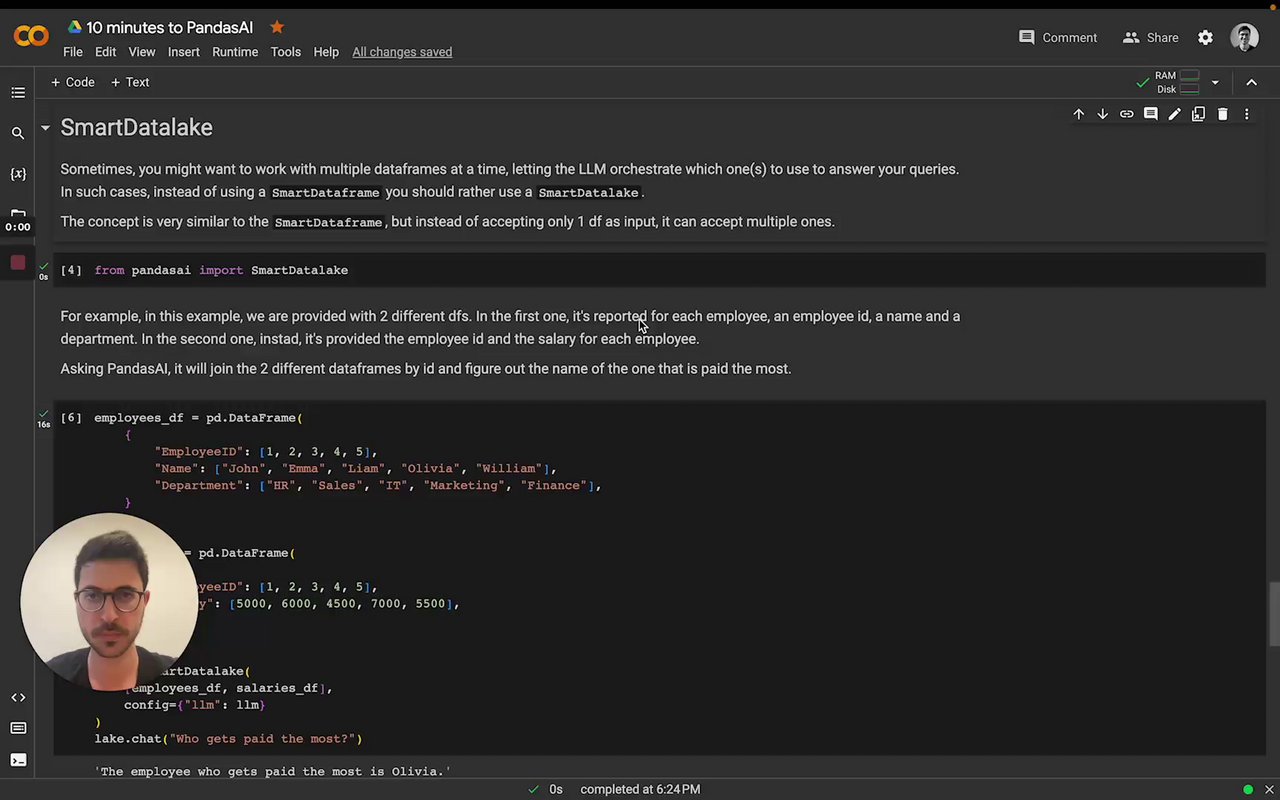
Task: Open the File menu
Action: pos(73,52)
